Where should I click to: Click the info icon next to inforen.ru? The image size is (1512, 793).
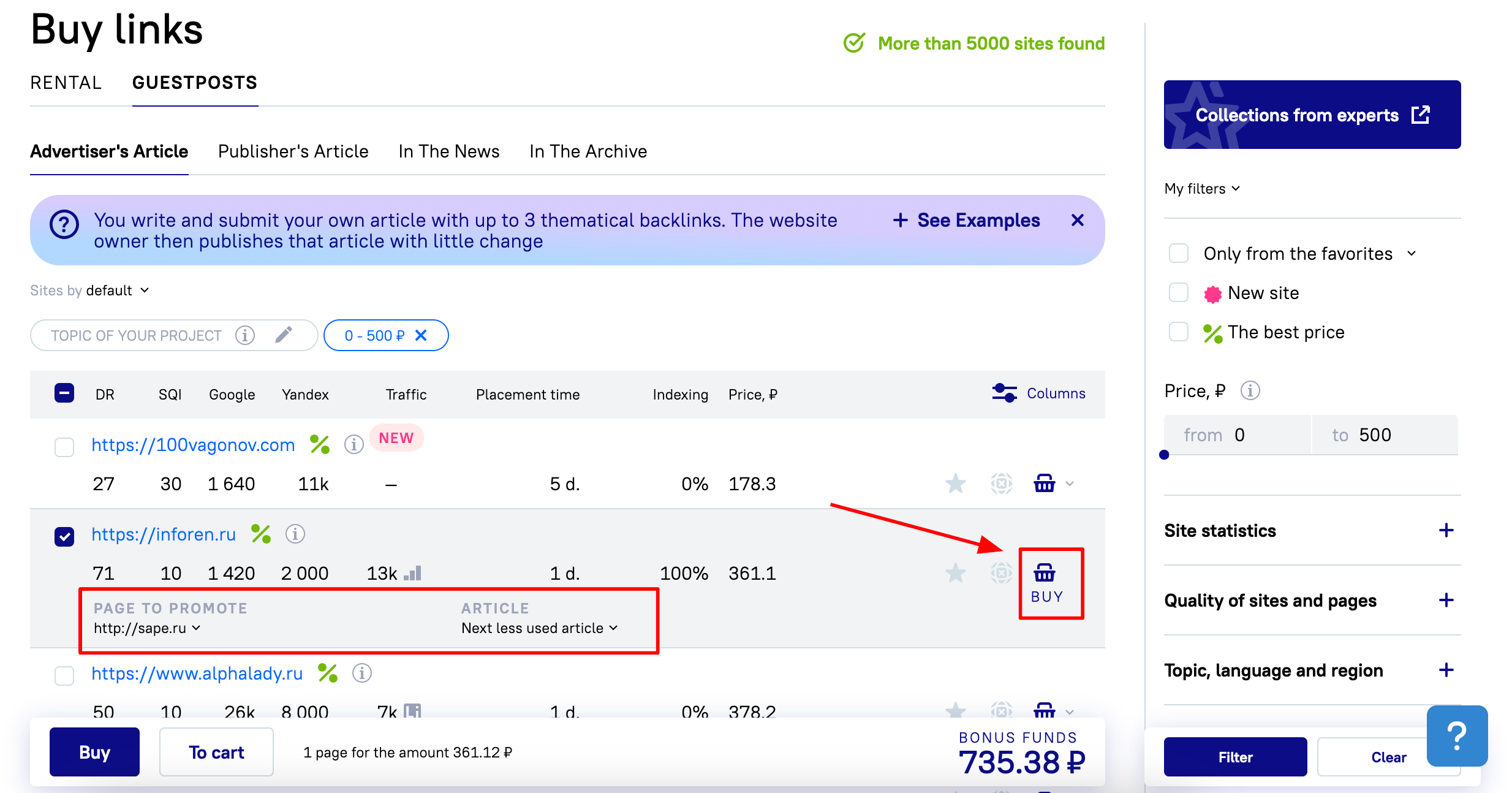tap(295, 534)
